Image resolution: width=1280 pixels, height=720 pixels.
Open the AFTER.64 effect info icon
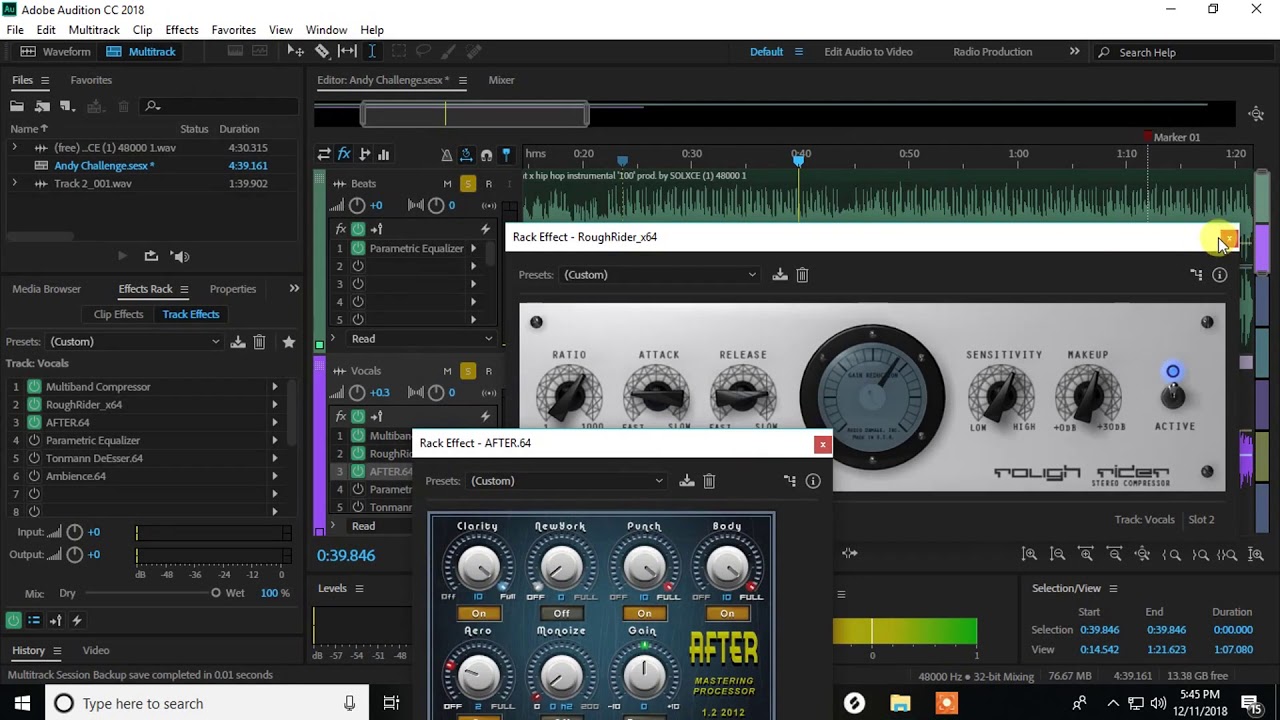pos(813,481)
